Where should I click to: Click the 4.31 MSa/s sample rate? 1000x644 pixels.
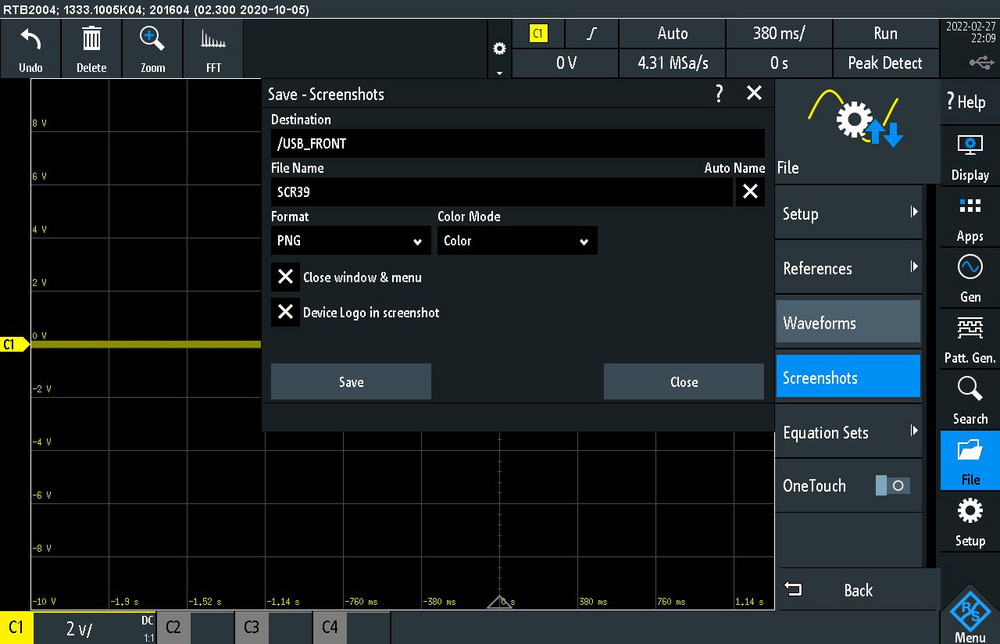672,63
